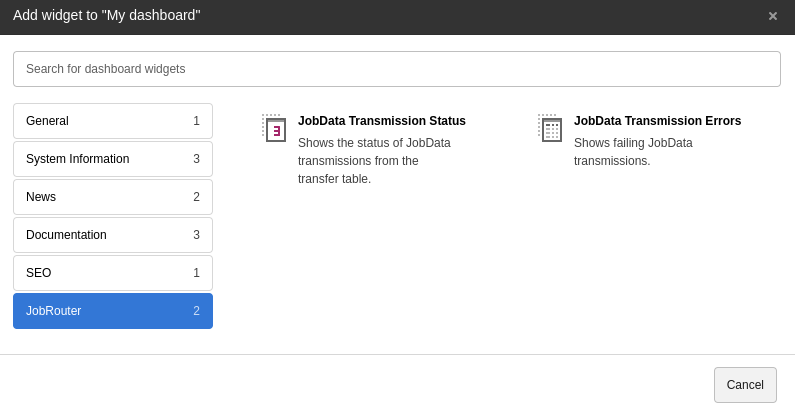
Task: Select the SEO category
Action: coord(113,273)
